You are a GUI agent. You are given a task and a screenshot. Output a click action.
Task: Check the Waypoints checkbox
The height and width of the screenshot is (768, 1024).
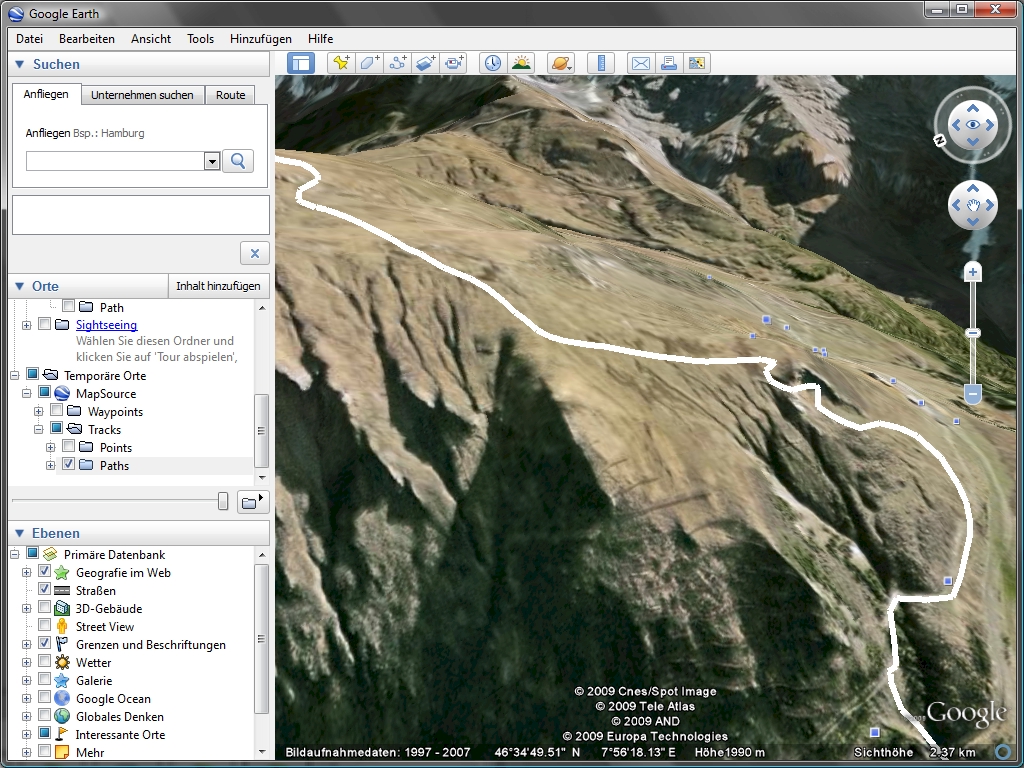[x=57, y=410]
